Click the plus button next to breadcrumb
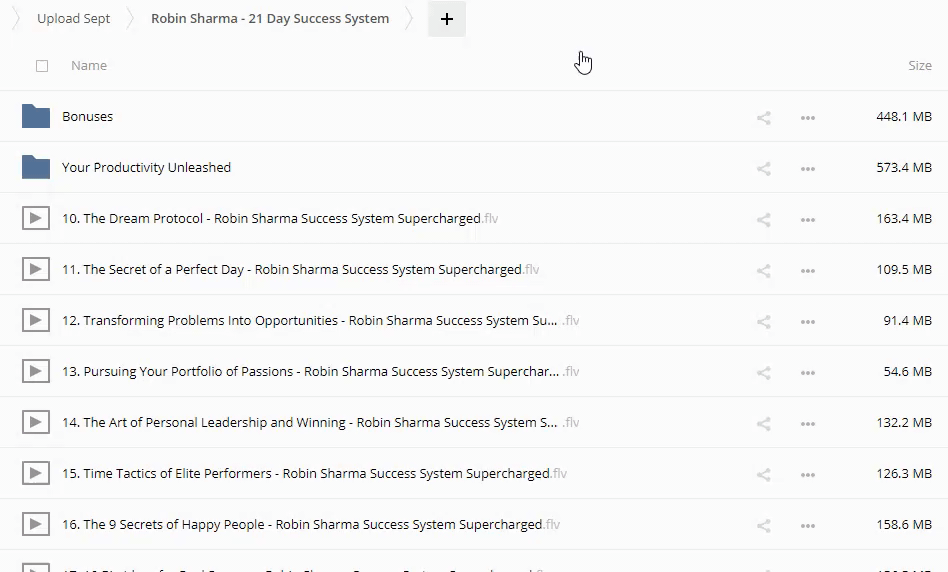 coord(446,19)
